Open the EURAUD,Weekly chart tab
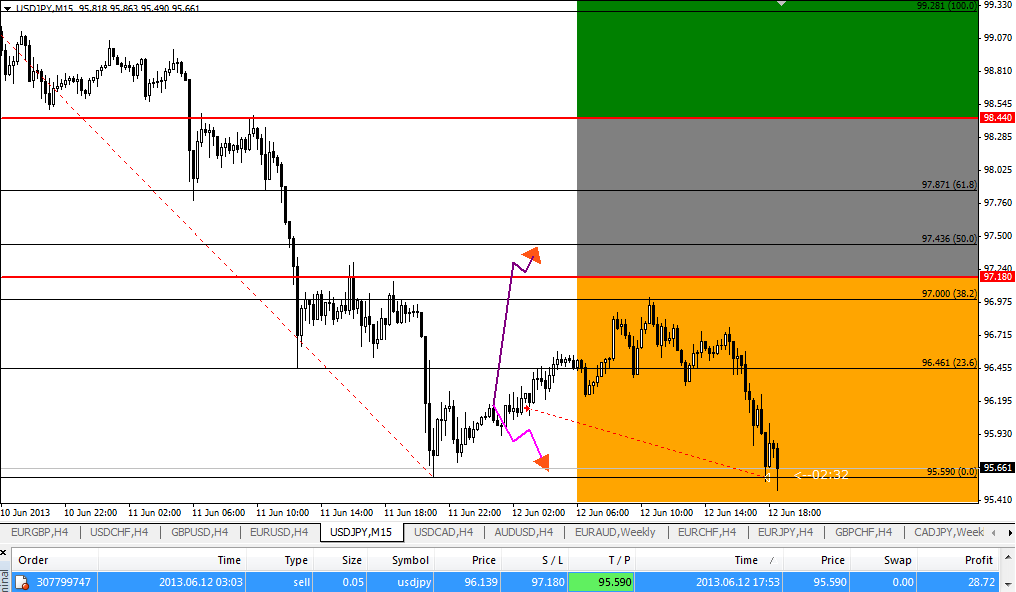The height and width of the screenshot is (592, 1016). pos(616,532)
